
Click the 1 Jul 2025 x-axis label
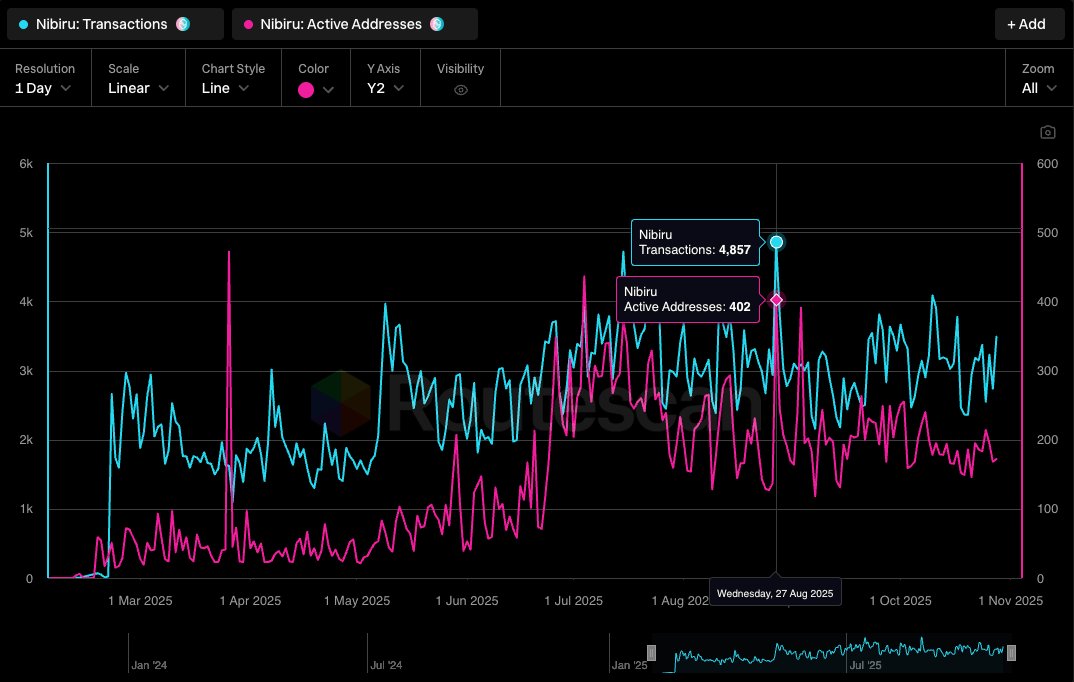coord(573,601)
